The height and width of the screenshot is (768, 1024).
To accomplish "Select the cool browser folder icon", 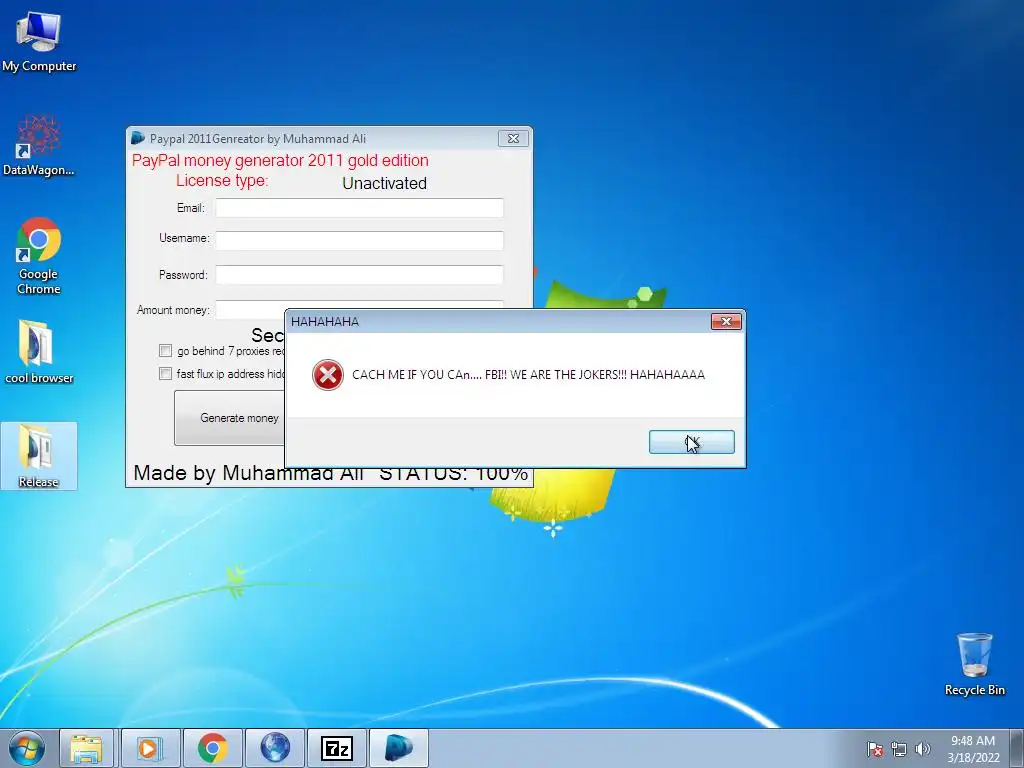I will pyautogui.click(x=39, y=351).
